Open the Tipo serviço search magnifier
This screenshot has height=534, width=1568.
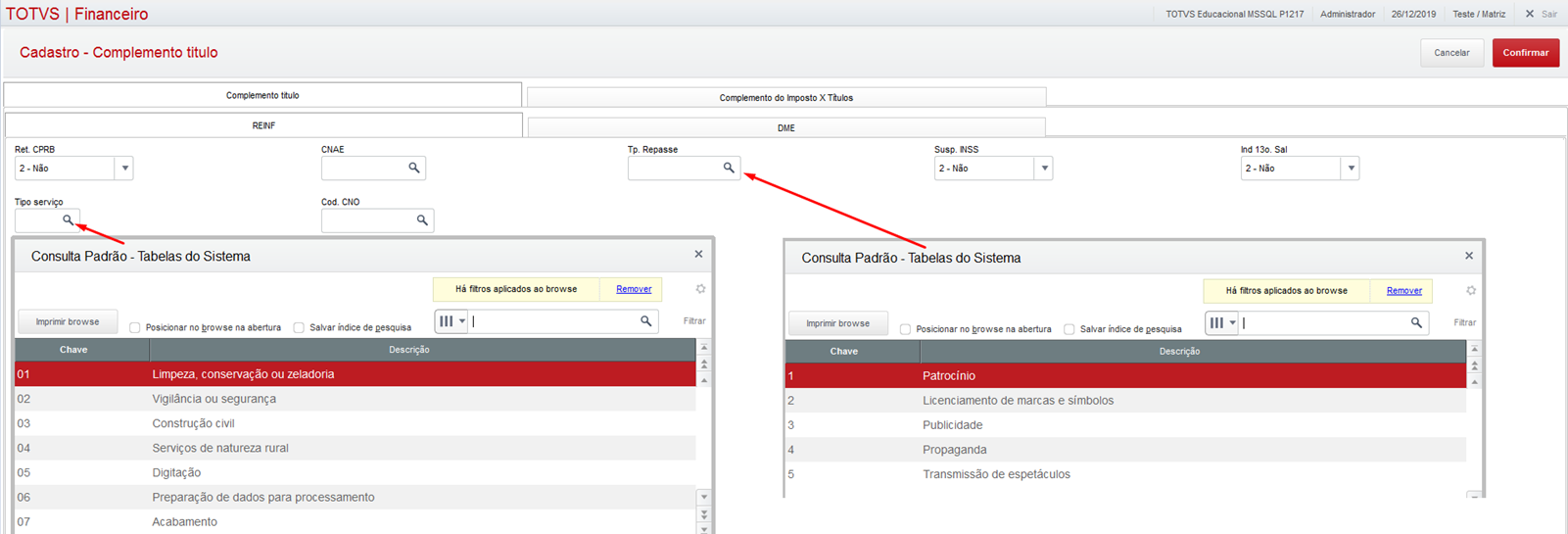click(x=68, y=220)
